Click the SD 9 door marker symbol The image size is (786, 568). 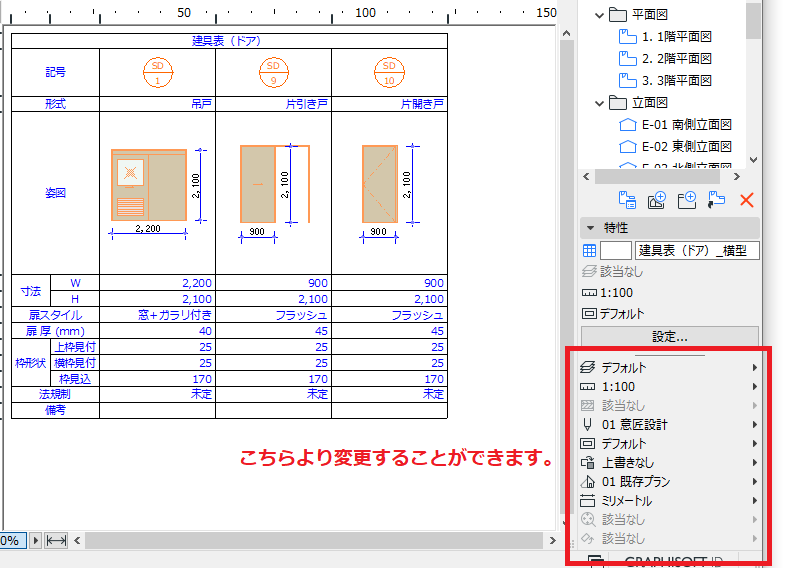point(274,73)
